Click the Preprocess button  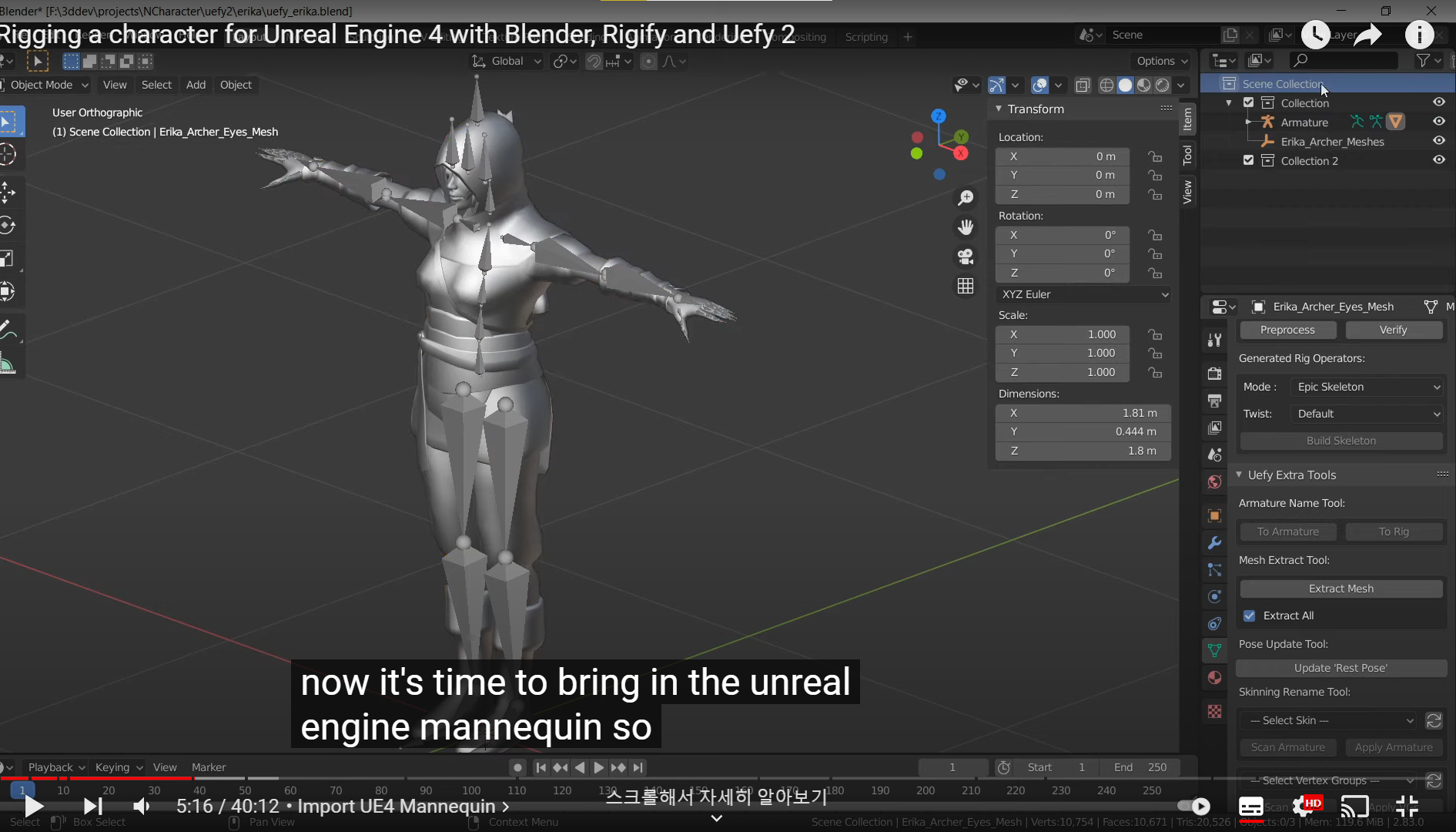coord(1287,330)
